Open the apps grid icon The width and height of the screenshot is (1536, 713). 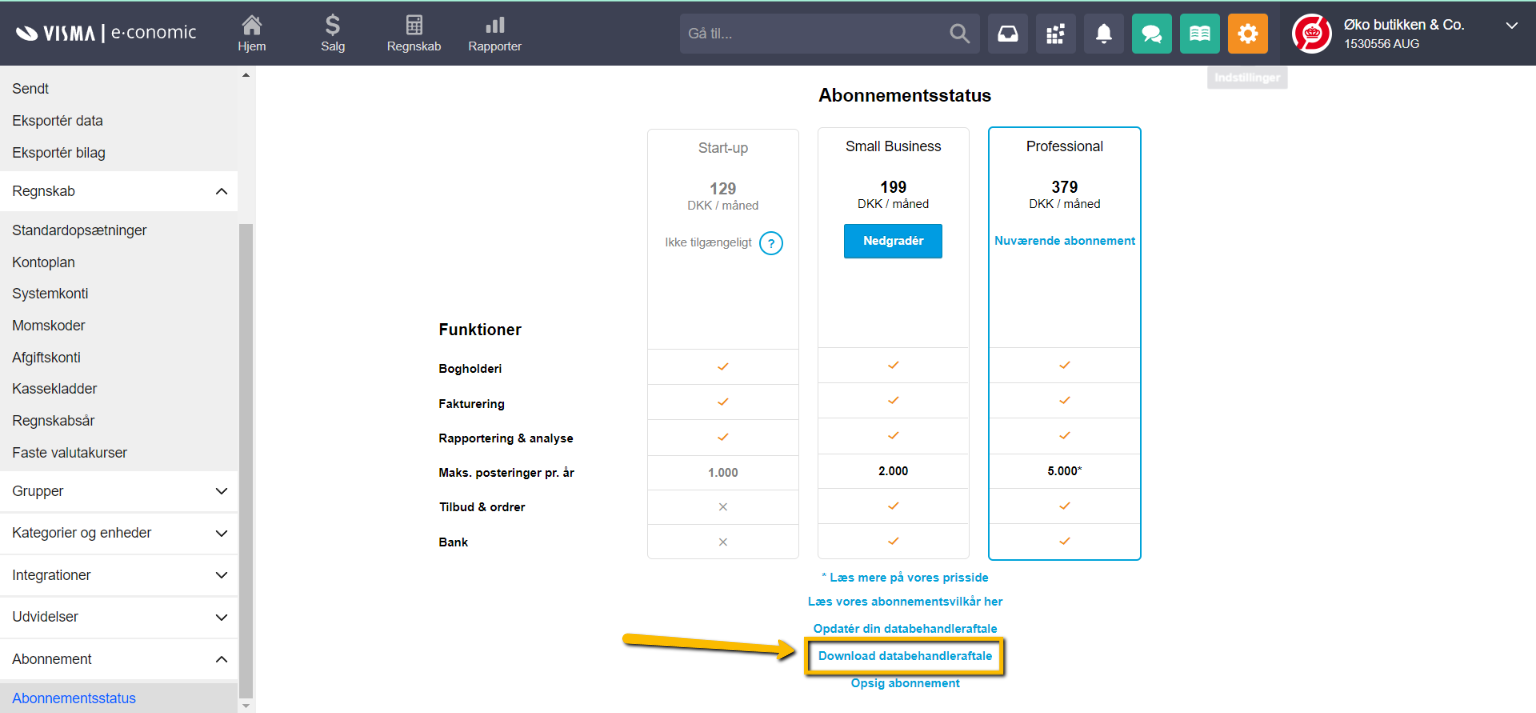coord(1055,33)
